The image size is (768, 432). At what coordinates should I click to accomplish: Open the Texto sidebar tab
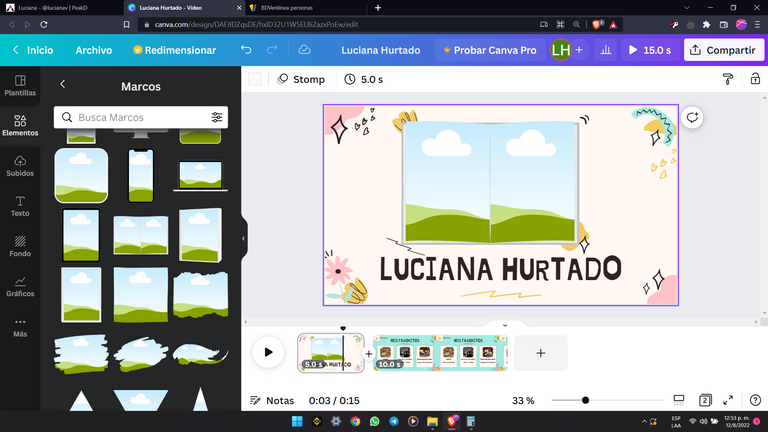(x=20, y=206)
